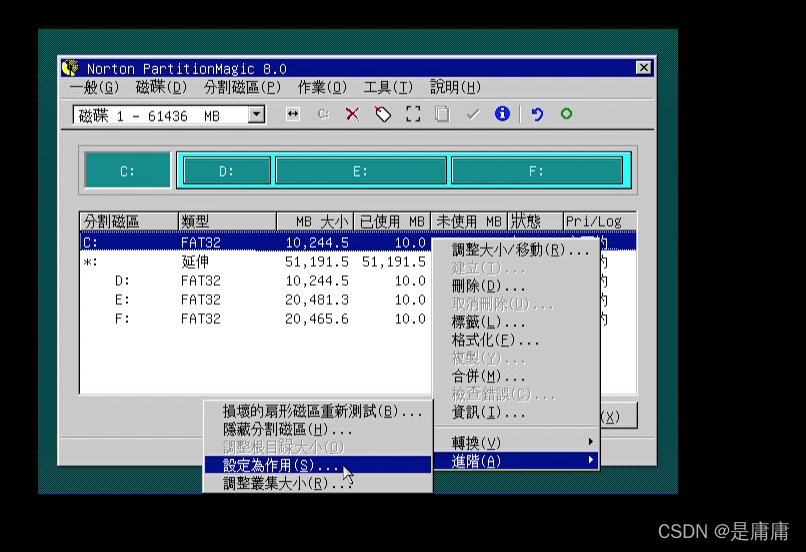This screenshot has width=806, height=552.
Task: Select the E: partition block in disk map
Action: (x=360, y=171)
